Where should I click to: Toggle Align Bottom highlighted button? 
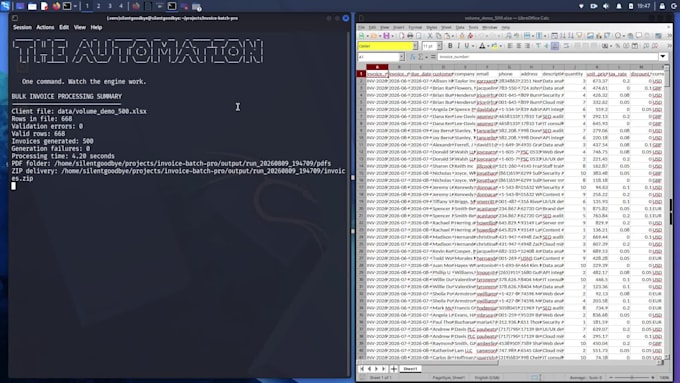click(555, 46)
